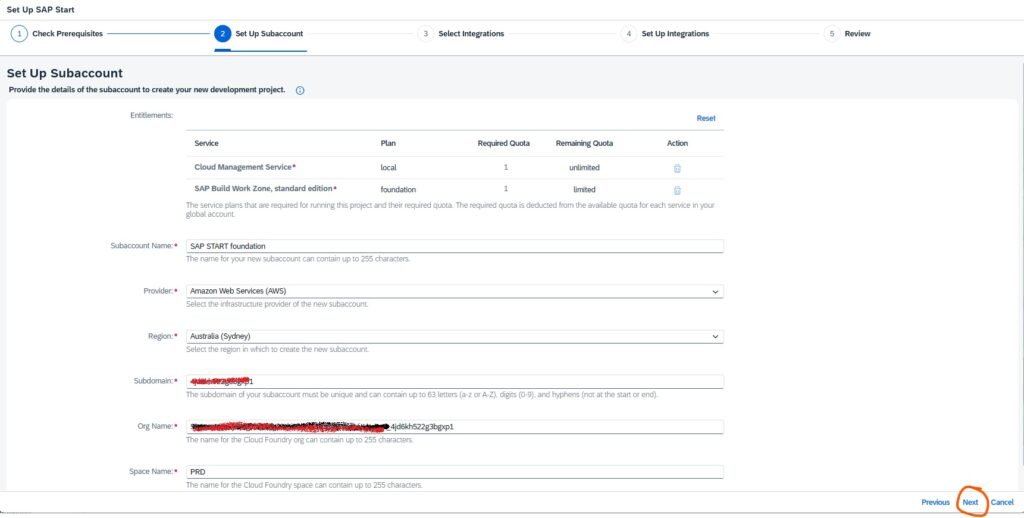Click step 3 Select Integrations circle

click(425, 33)
